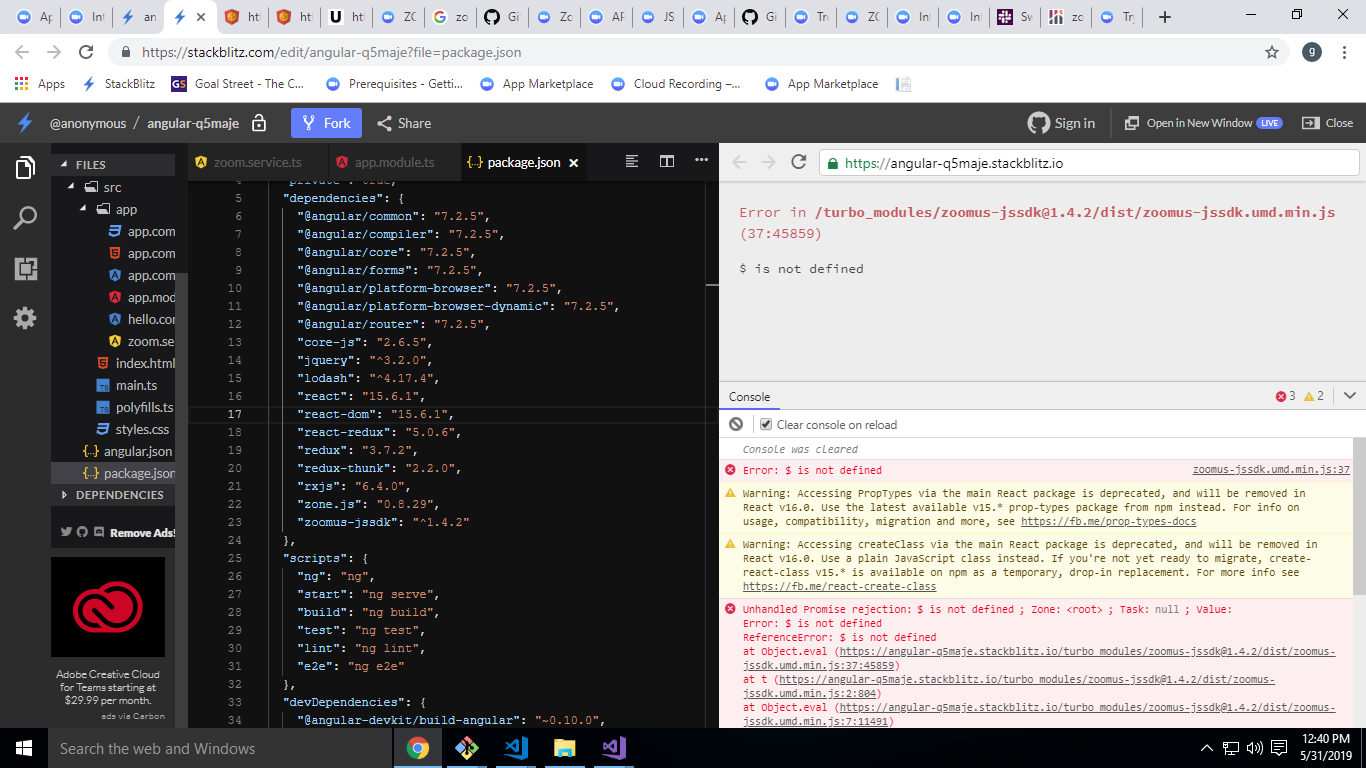Open Cloud Recording bookmark
The image size is (1366, 768).
point(676,84)
